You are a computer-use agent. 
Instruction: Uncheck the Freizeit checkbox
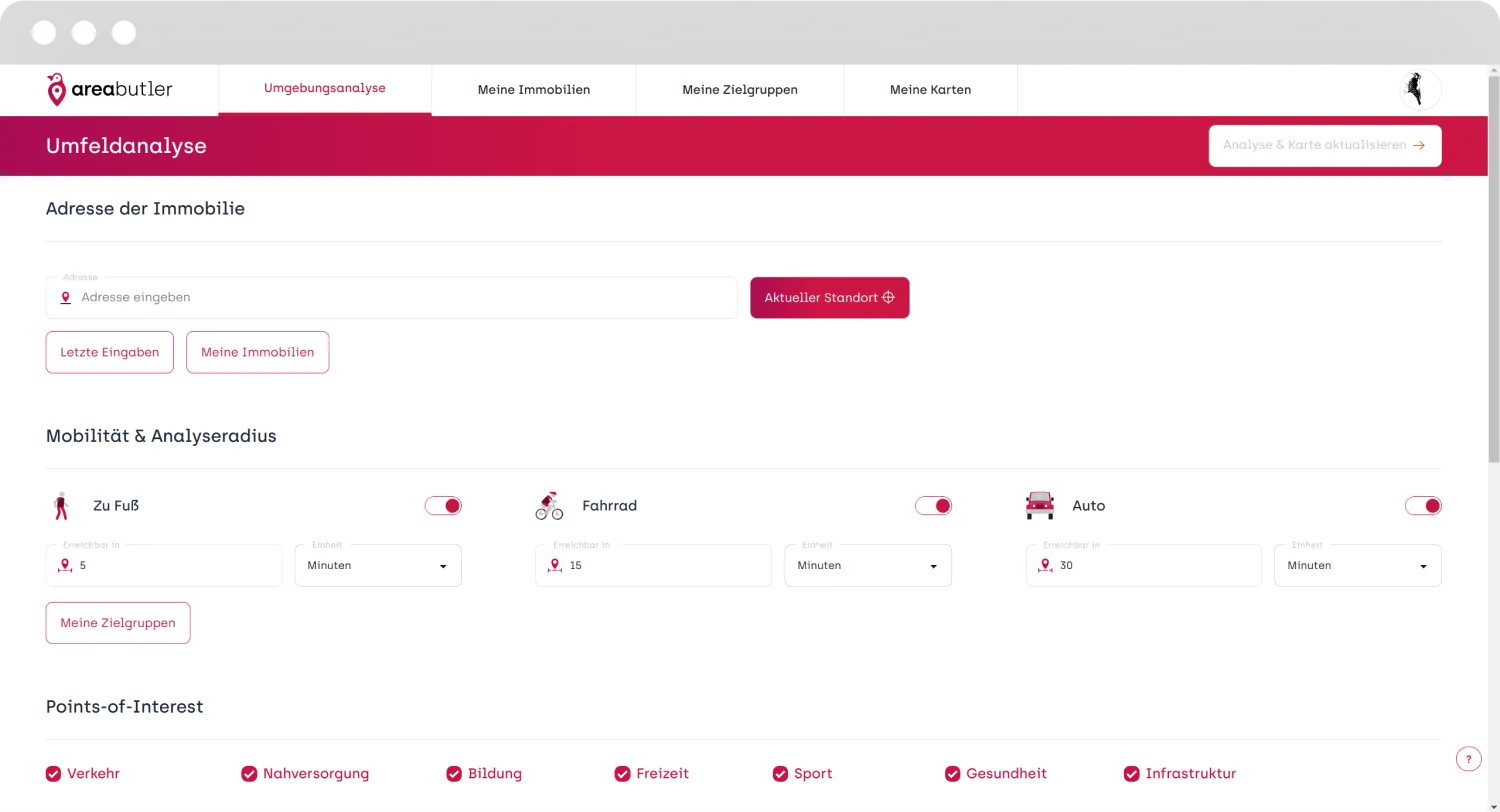click(x=622, y=774)
